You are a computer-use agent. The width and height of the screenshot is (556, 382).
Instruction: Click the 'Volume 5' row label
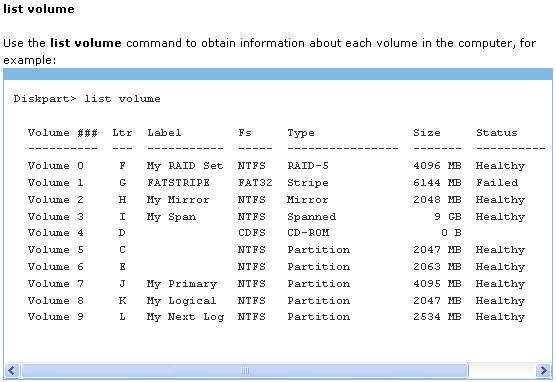(x=56, y=250)
